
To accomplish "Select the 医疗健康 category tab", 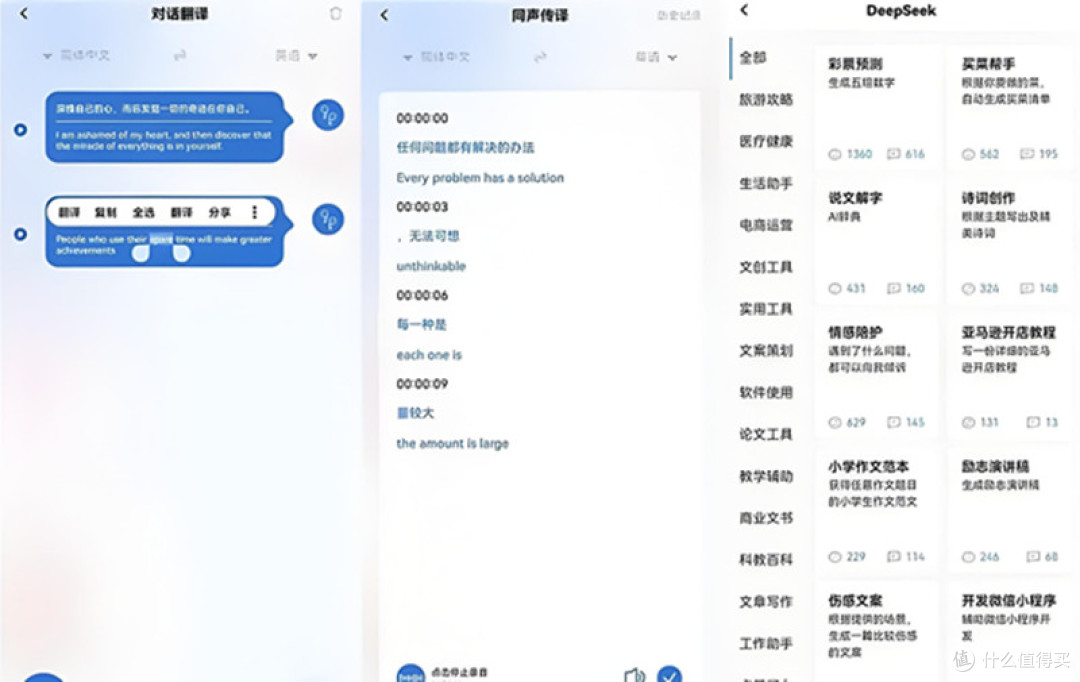I will (766, 141).
